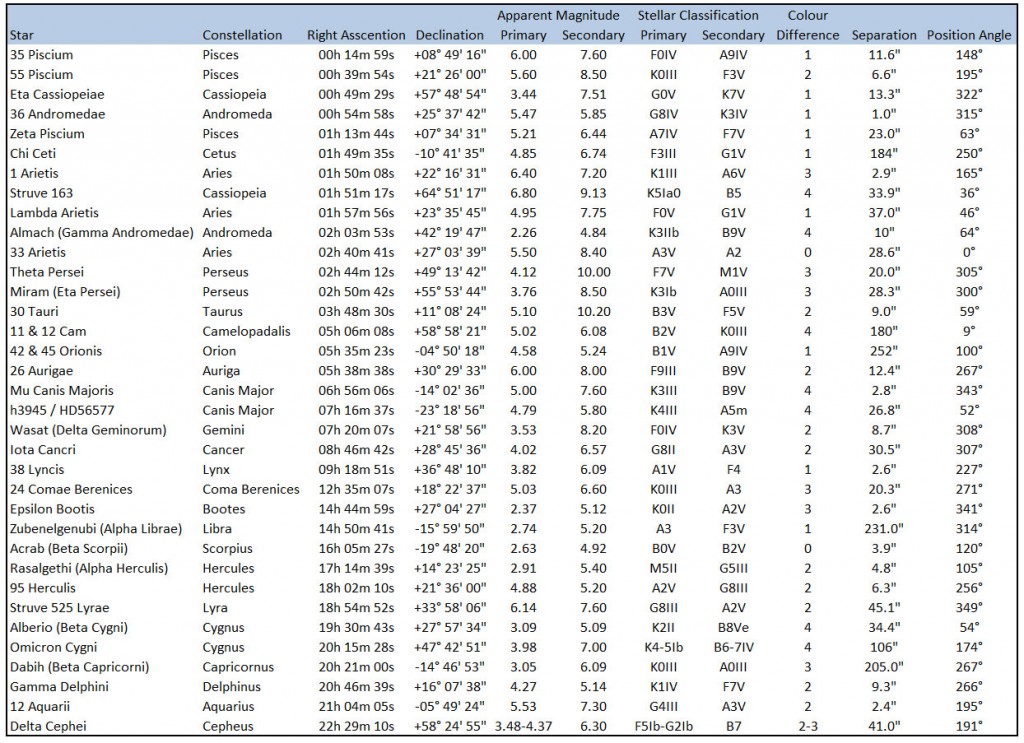
Task: Select the 'F5Ib-G2Ib' classification cell
Action: pos(664,727)
